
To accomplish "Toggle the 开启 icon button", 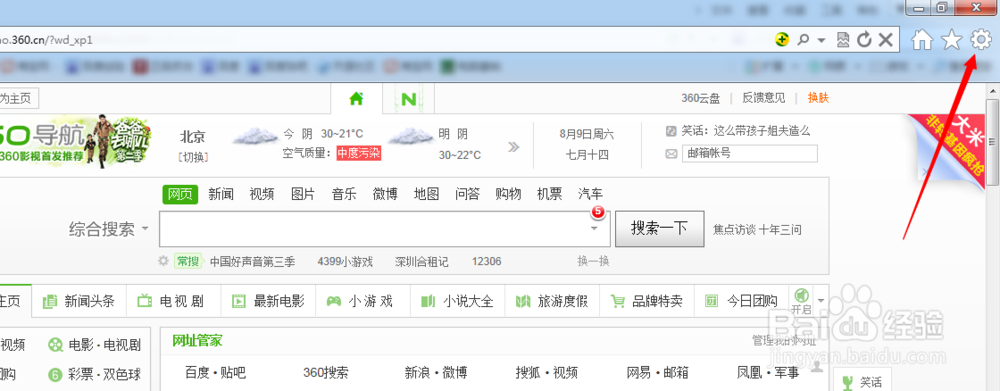I will (802, 300).
